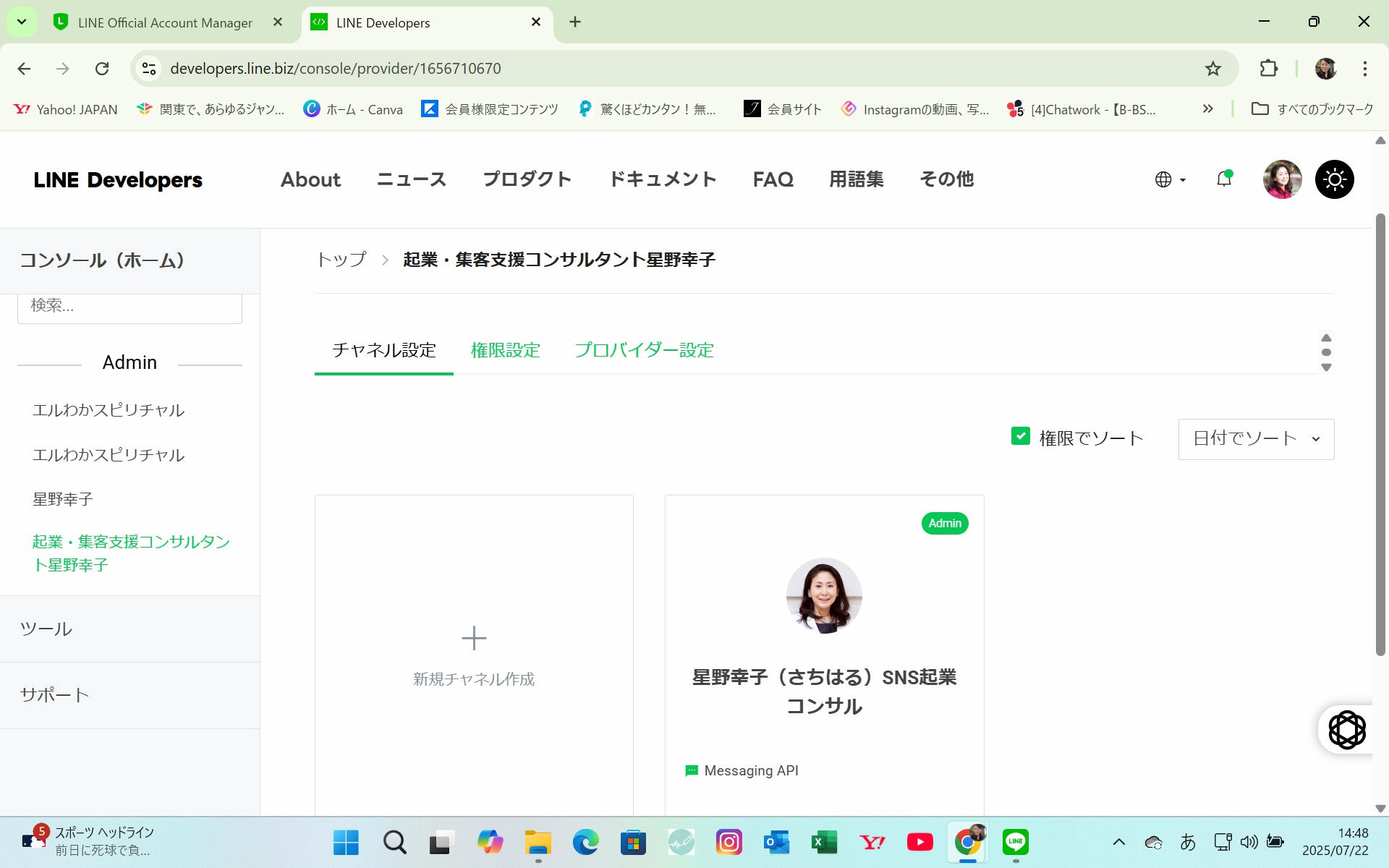Click the section navigator down arrow

pyautogui.click(x=1326, y=367)
